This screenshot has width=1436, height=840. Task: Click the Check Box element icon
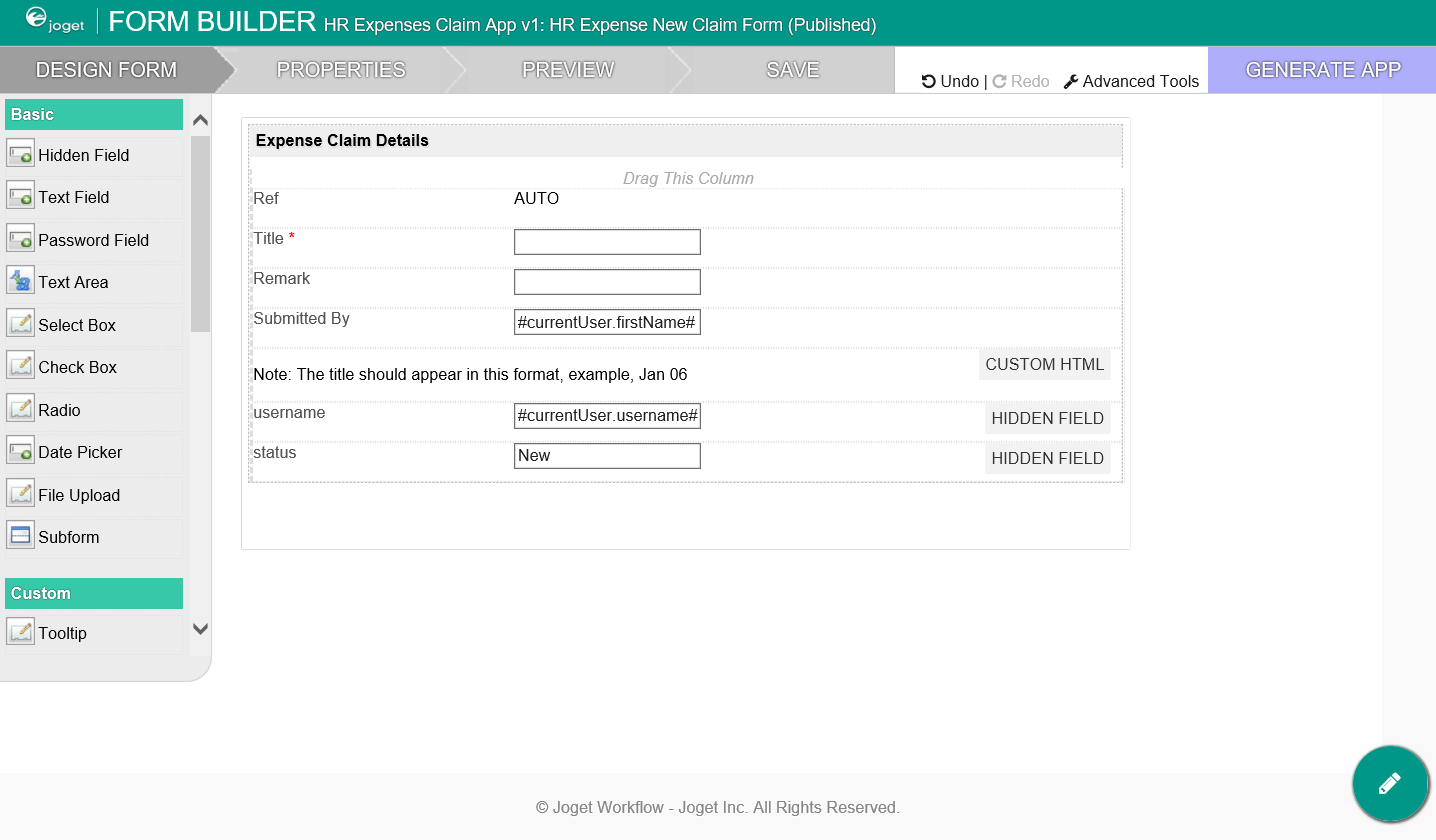pyautogui.click(x=20, y=366)
